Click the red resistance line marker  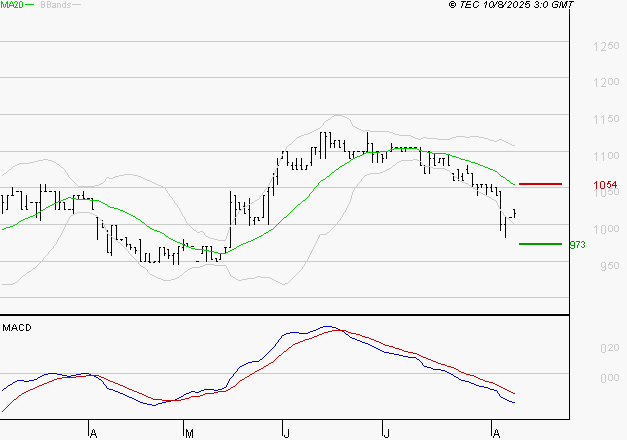point(541,184)
